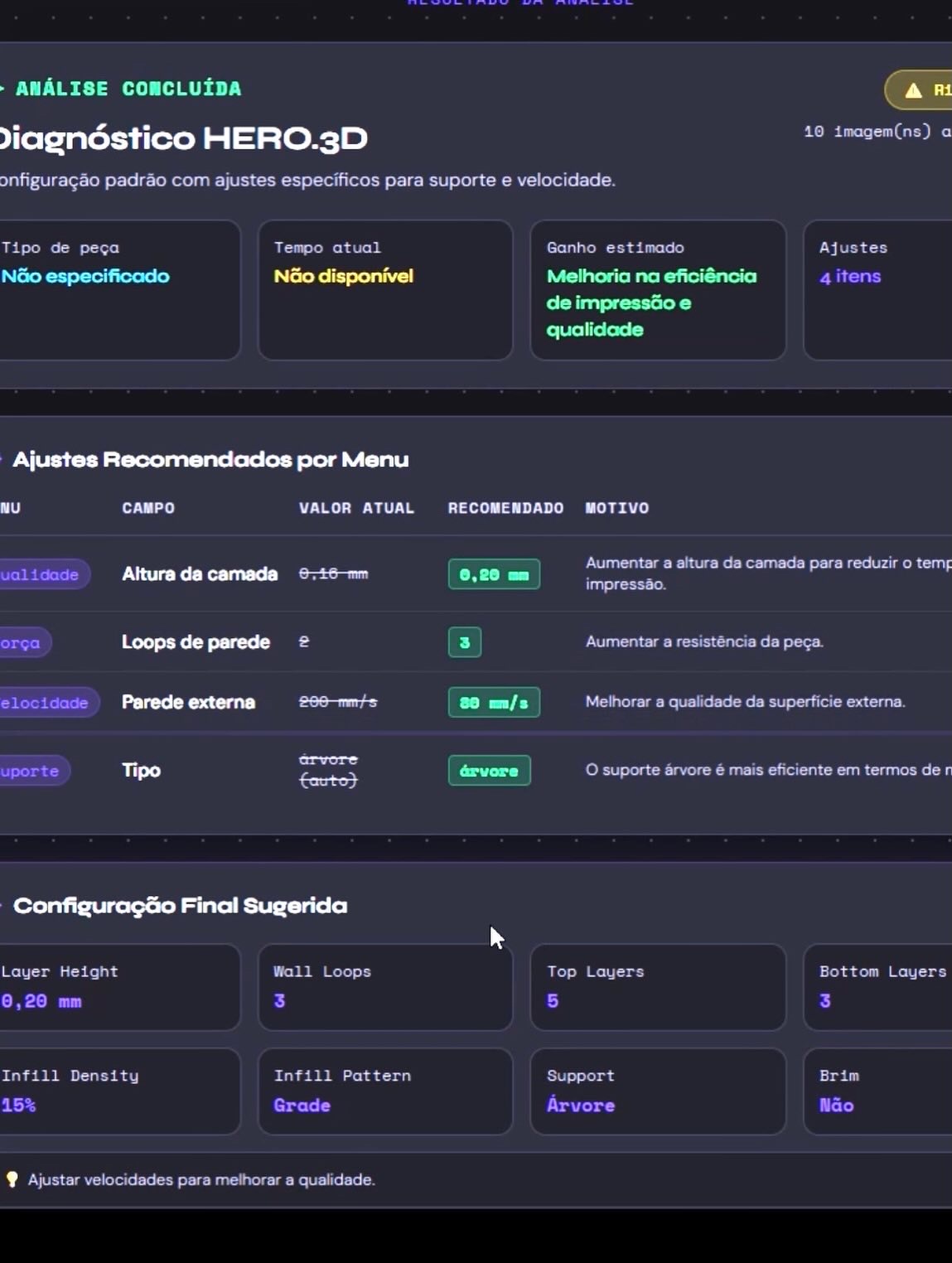Click the tip 'Ajustar velocidades para melhorar a qualidade.'
The height and width of the screenshot is (1263, 952).
click(201, 1179)
